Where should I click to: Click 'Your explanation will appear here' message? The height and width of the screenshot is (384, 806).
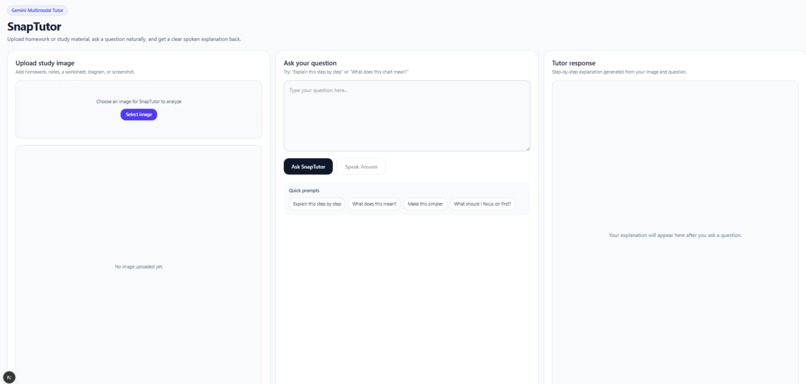click(x=675, y=235)
